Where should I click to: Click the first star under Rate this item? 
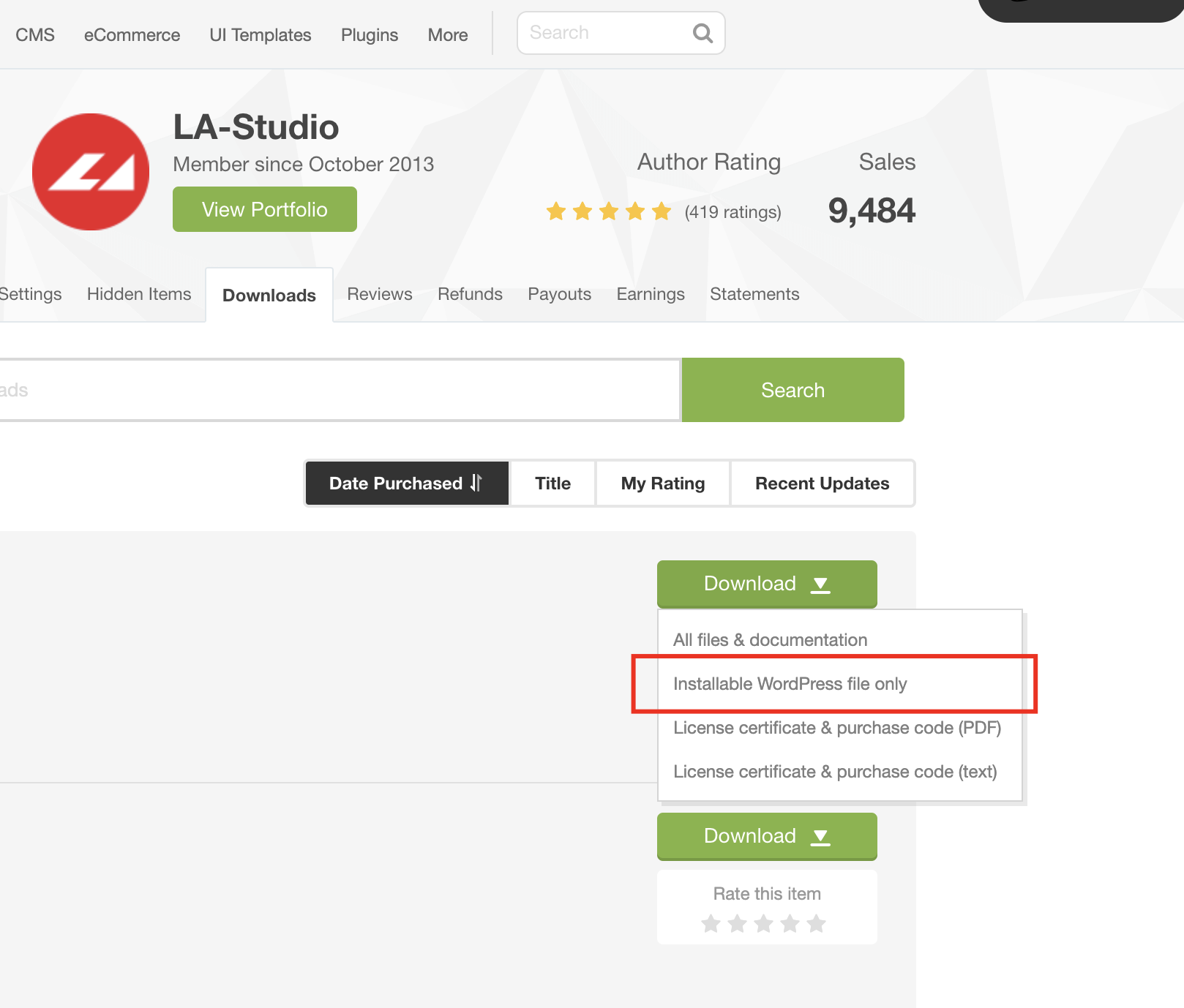click(x=711, y=924)
